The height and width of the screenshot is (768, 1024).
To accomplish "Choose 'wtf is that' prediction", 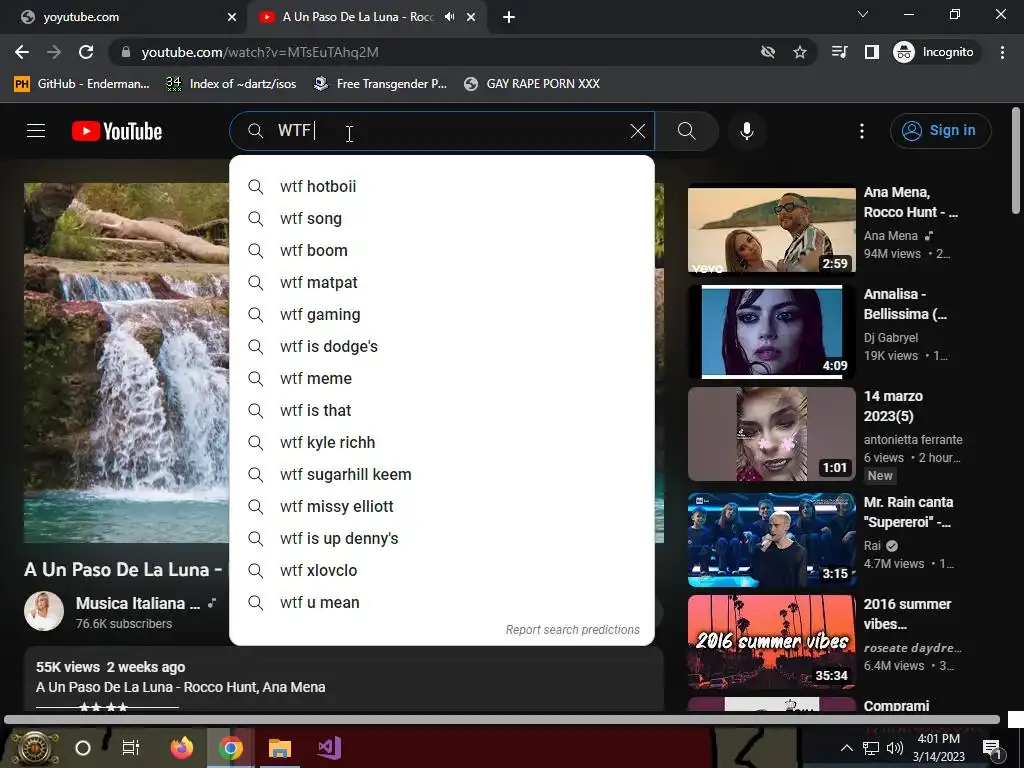I will tap(441, 411).
